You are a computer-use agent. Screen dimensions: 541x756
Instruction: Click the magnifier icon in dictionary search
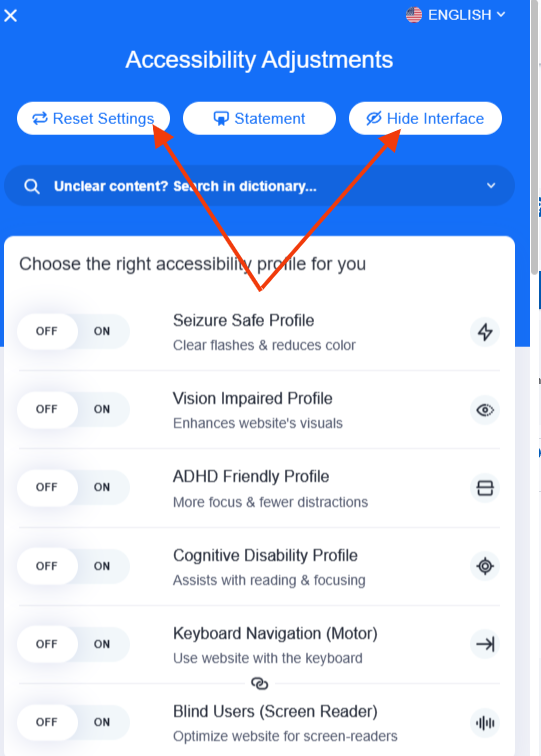32,186
